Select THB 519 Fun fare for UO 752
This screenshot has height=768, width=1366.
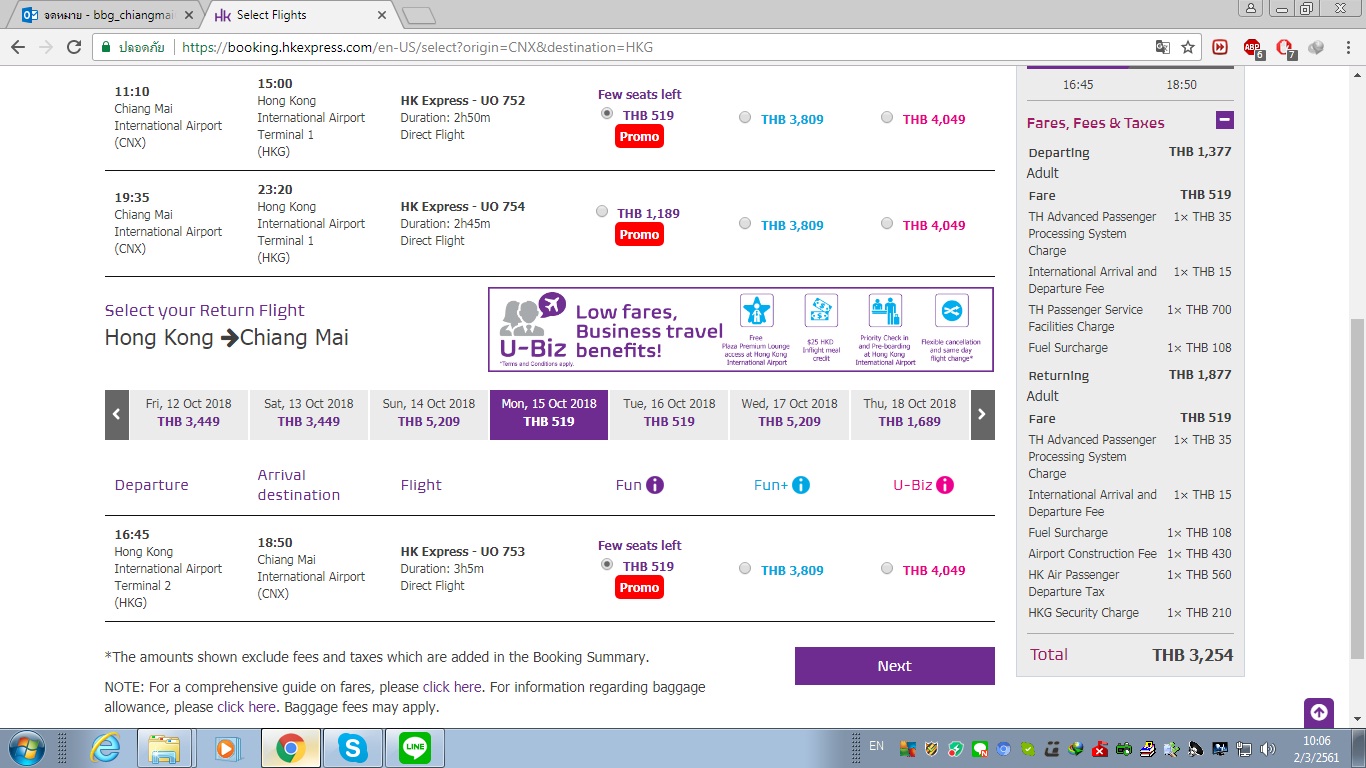(607, 114)
